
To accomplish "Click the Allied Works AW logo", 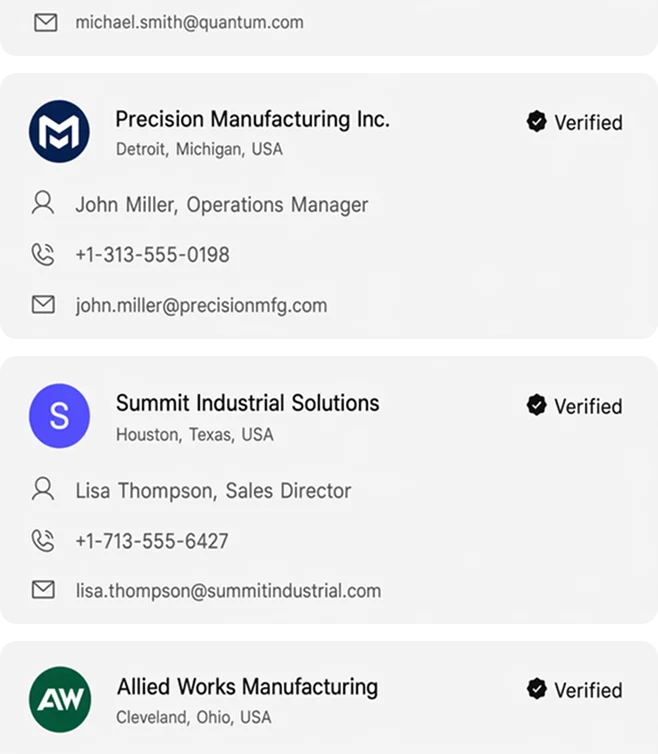I will pyautogui.click(x=60, y=699).
